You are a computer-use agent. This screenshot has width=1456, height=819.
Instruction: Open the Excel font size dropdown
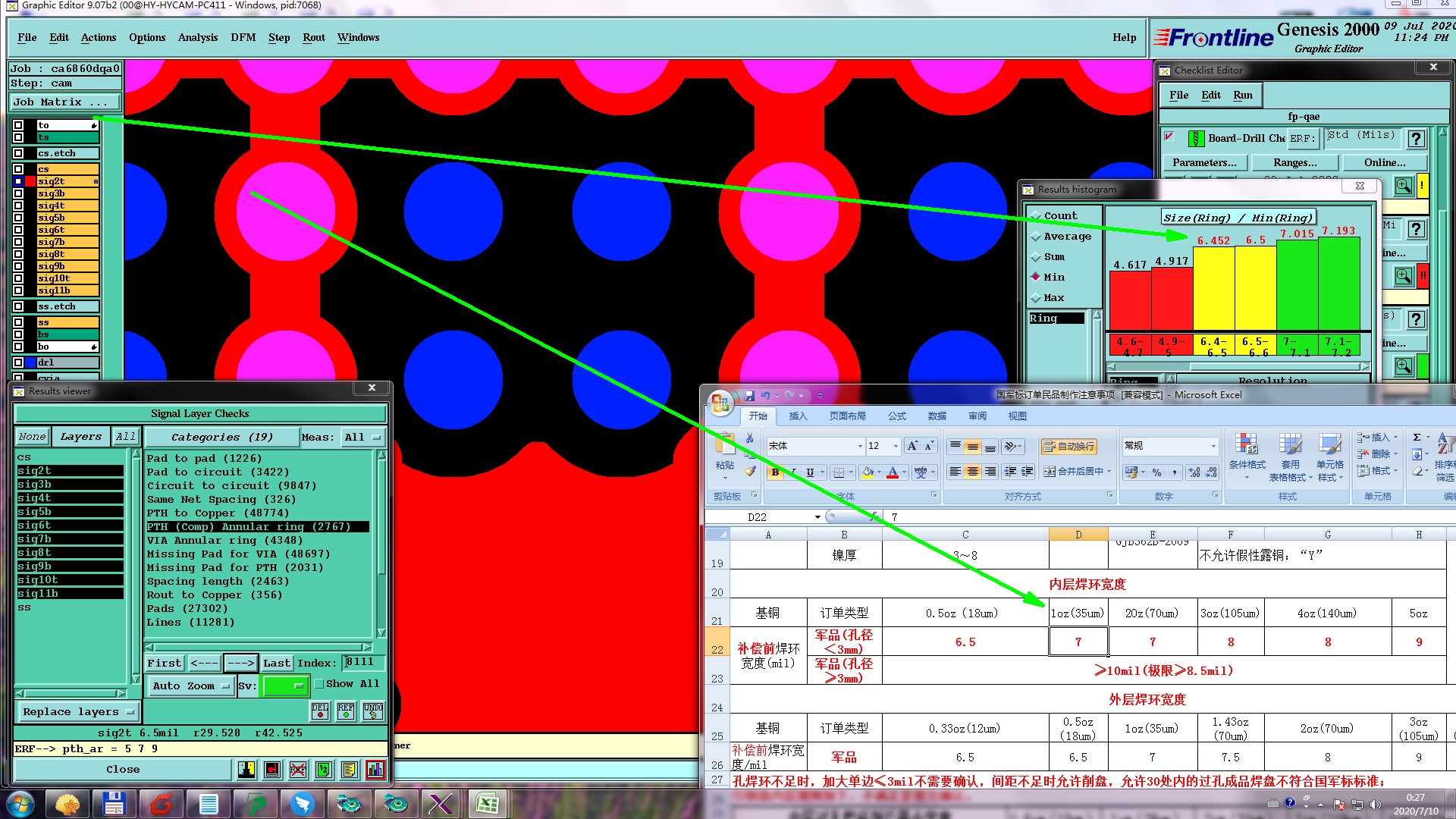click(896, 446)
